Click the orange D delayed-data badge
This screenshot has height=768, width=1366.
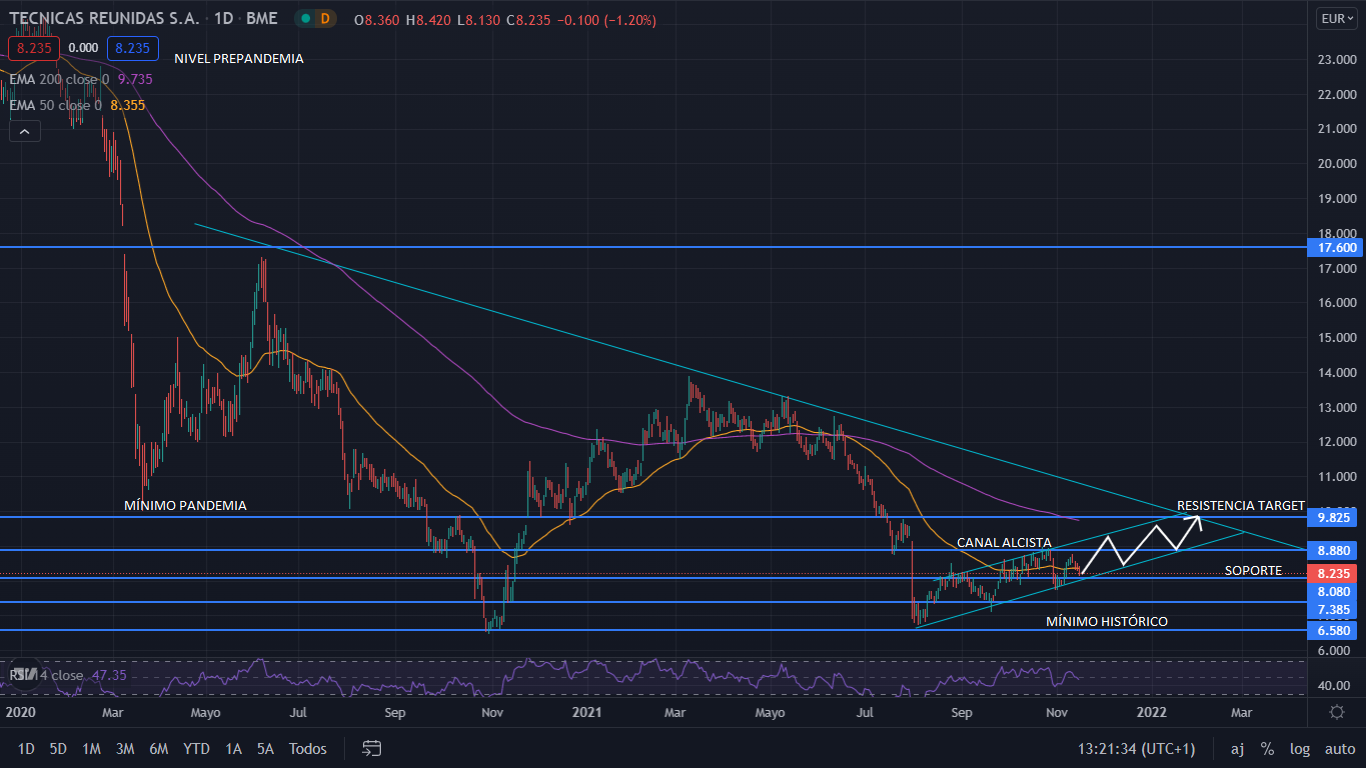[x=326, y=19]
